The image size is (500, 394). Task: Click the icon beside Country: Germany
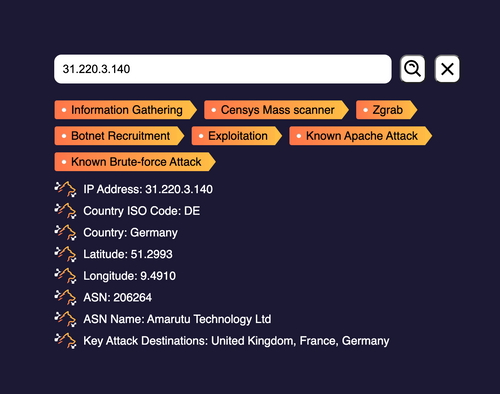tap(65, 232)
